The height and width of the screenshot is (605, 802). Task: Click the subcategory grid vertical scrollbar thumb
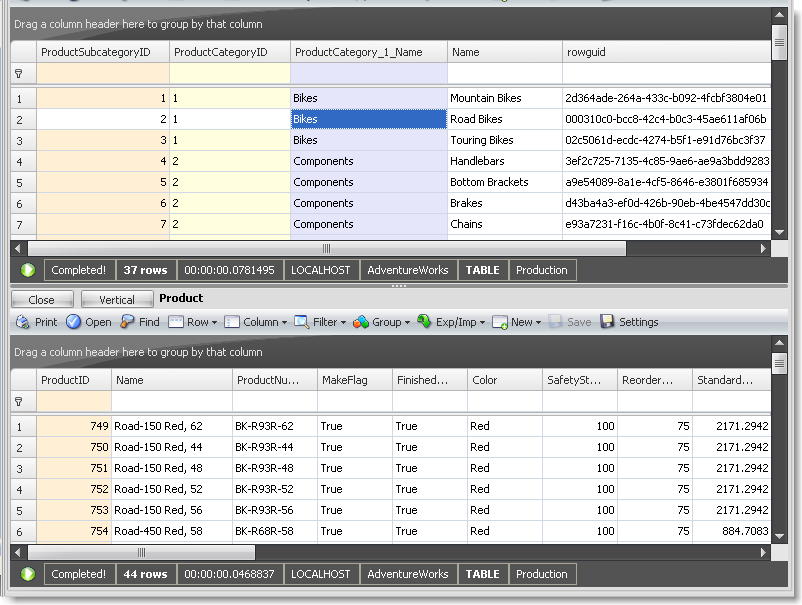point(779,42)
